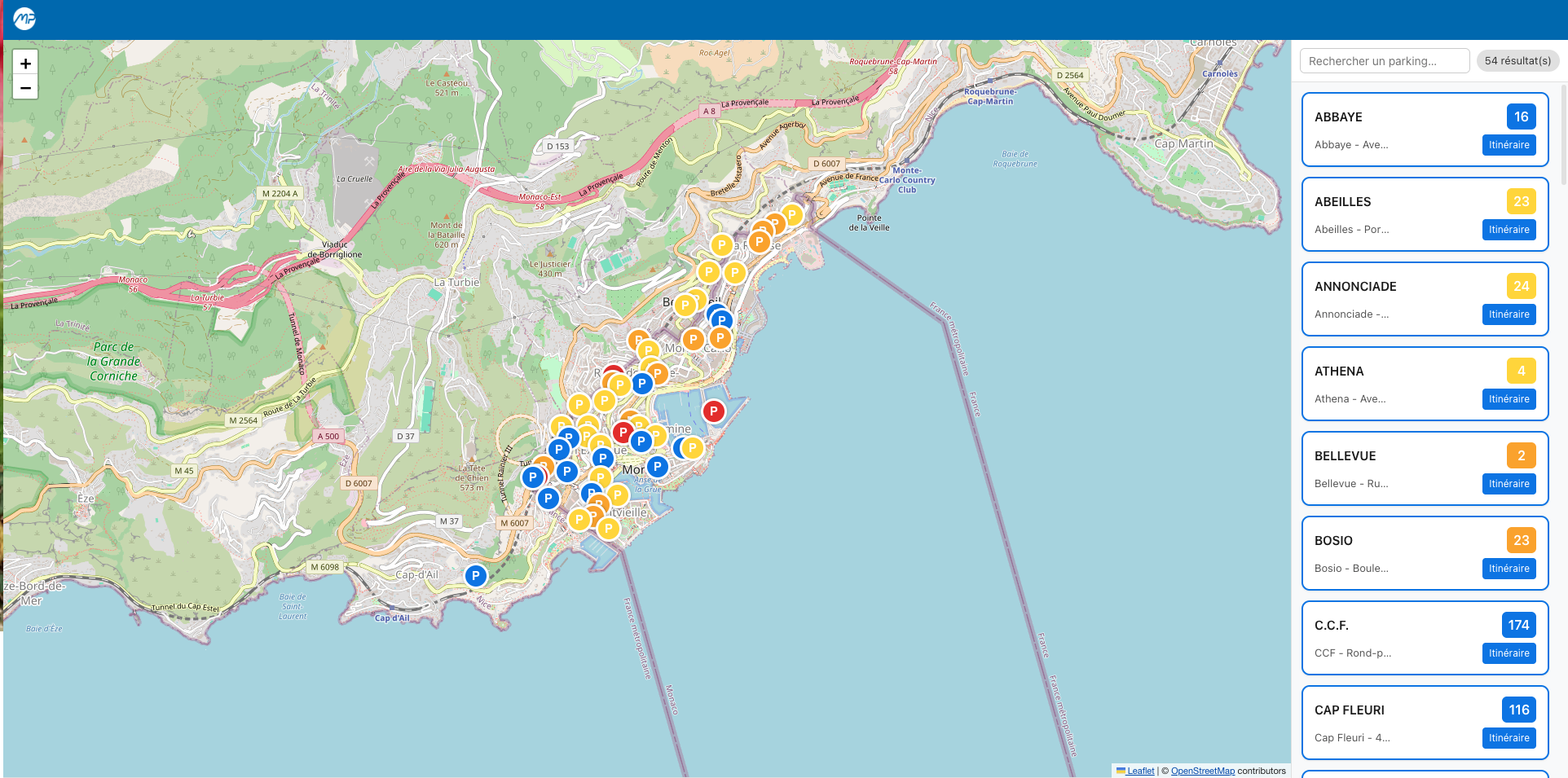Click ATHENA availability badge showing 4

(1521, 371)
